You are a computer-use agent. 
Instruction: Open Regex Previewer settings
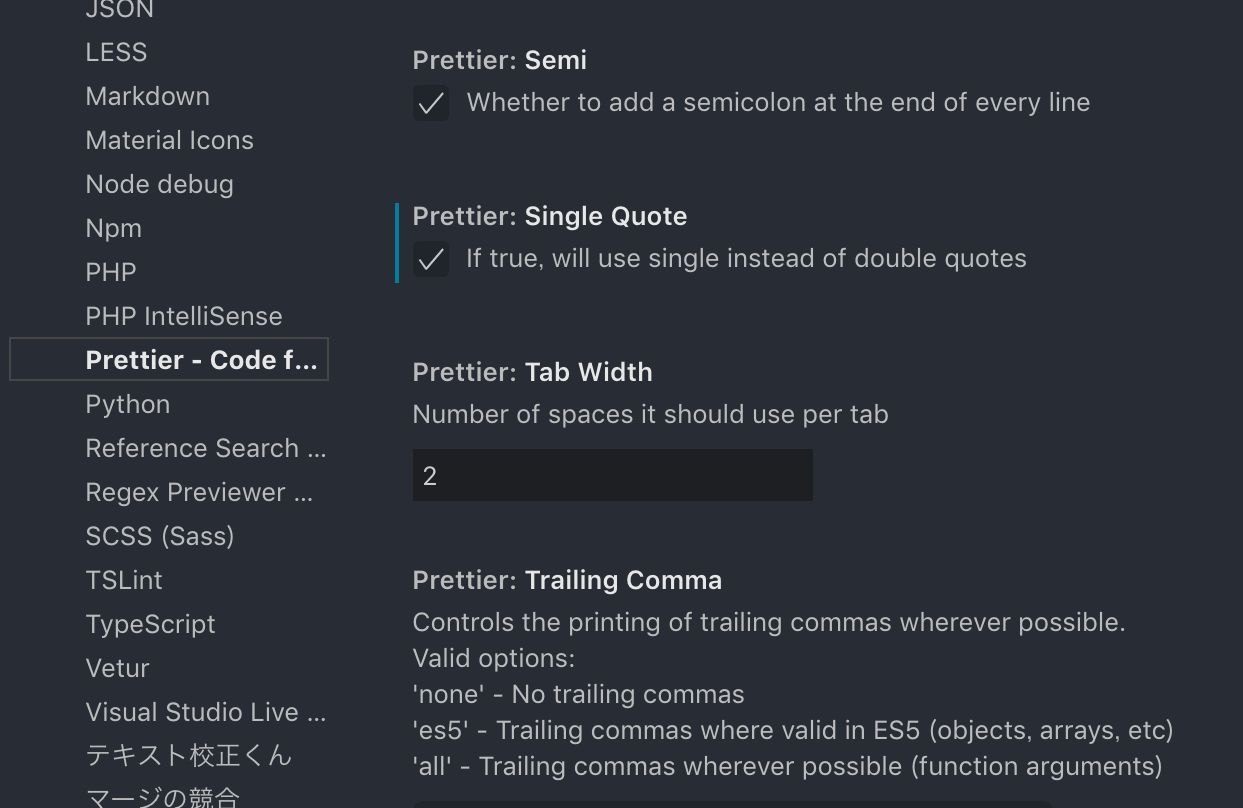[200, 492]
